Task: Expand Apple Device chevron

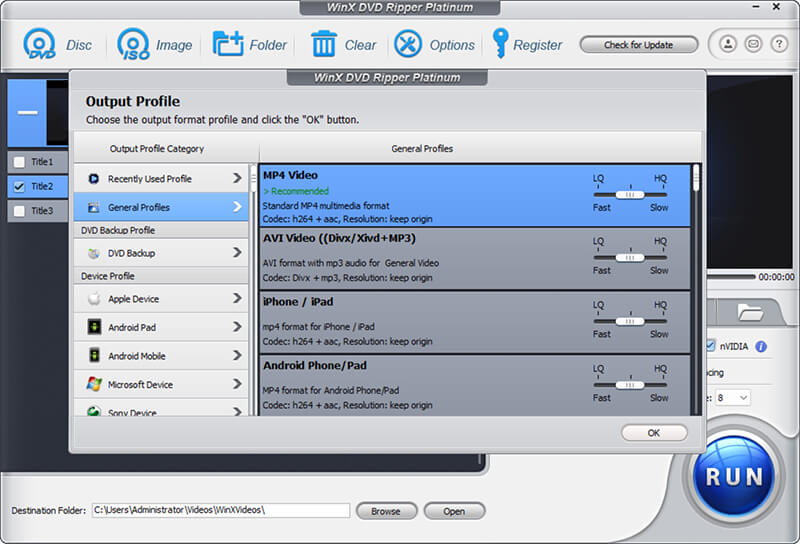Action: (x=237, y=298)
